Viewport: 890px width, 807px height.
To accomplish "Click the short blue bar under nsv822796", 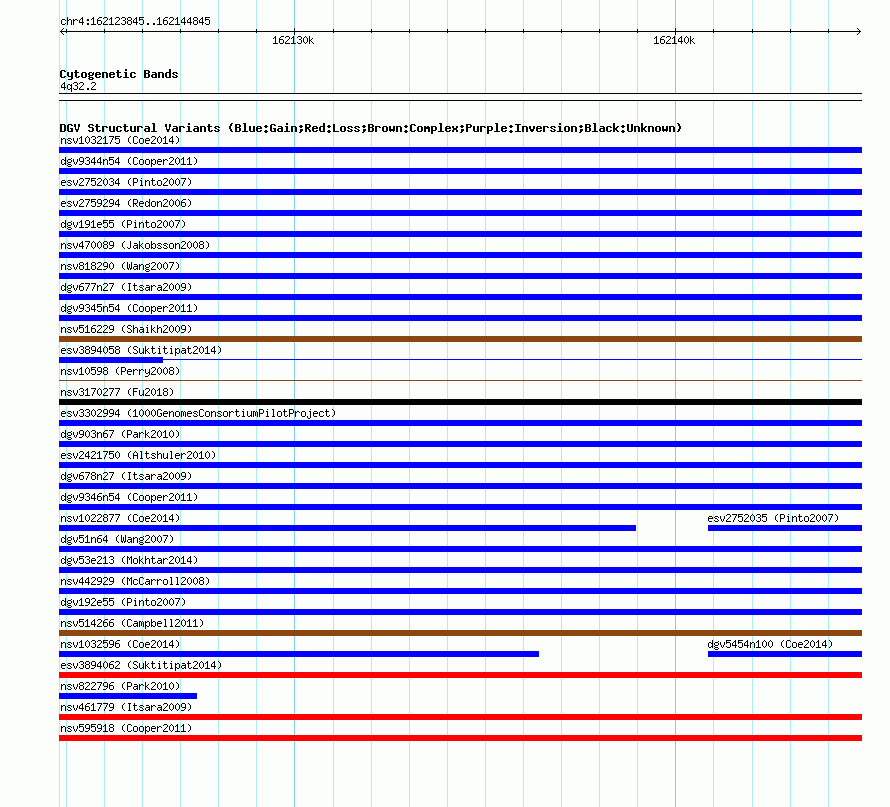I will [x=128, y=696].
